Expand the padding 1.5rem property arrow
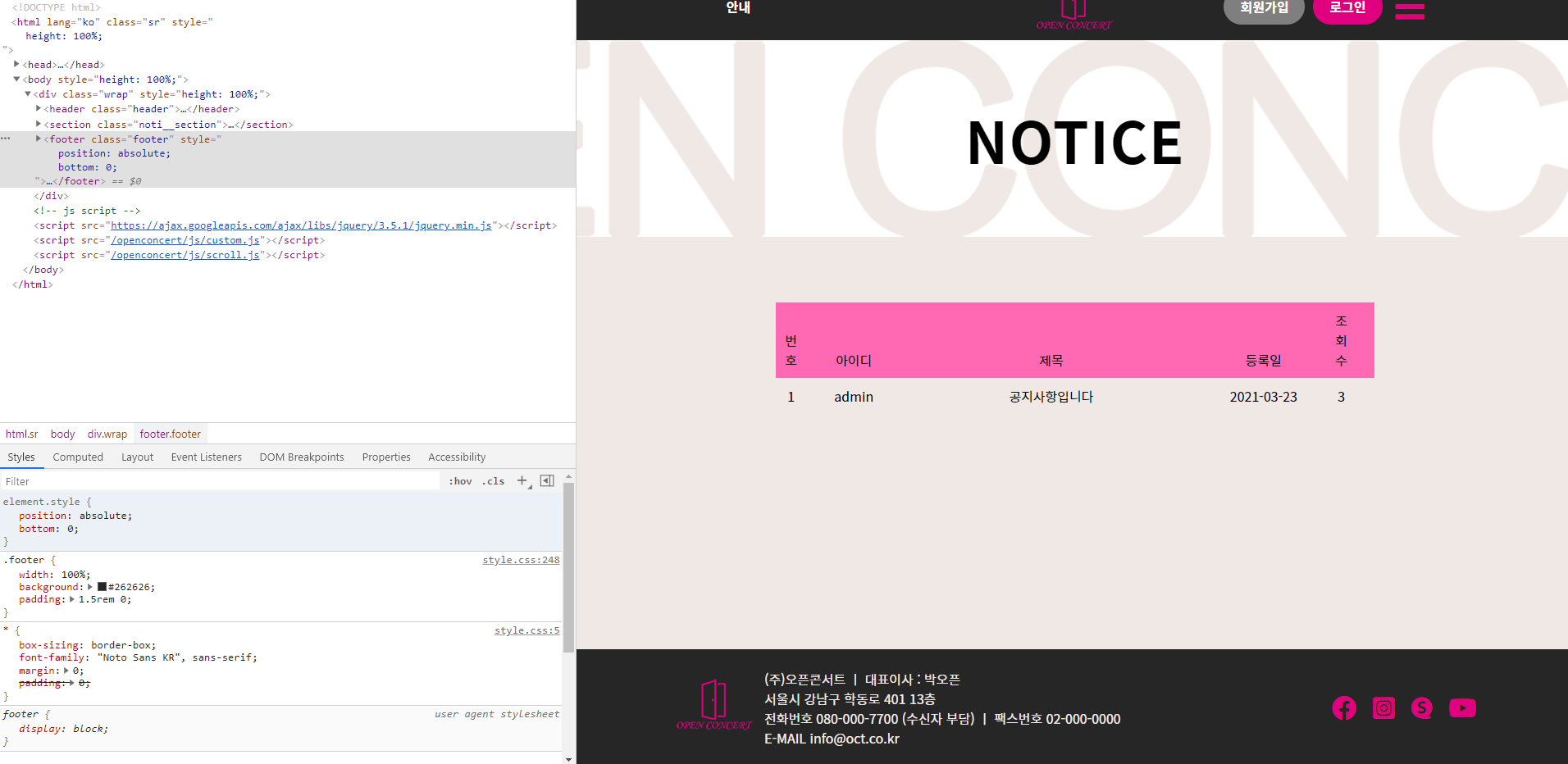The height and width of the screenshot is (764, 1568). 72,599
